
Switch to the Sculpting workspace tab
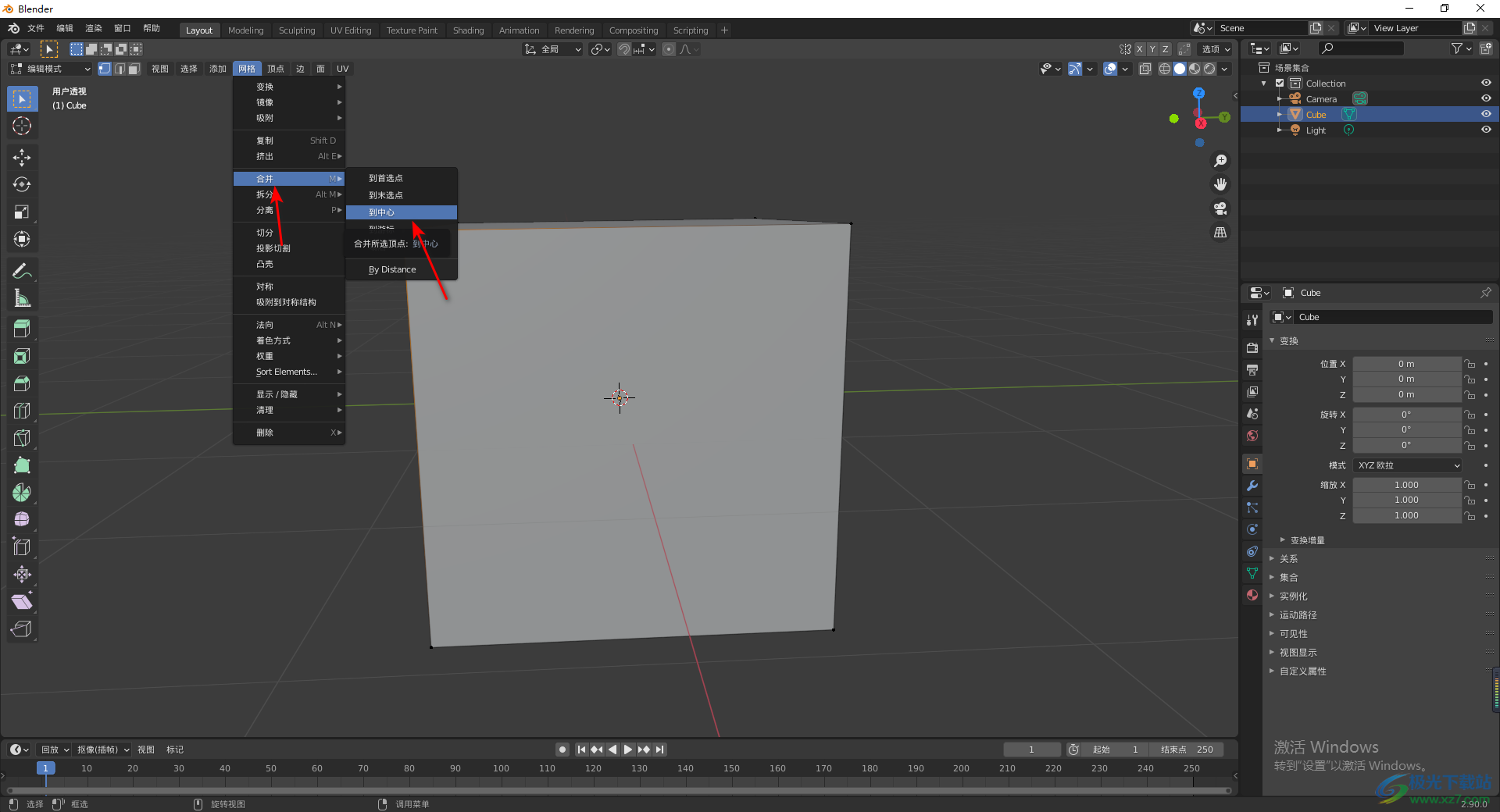[297, 30]
